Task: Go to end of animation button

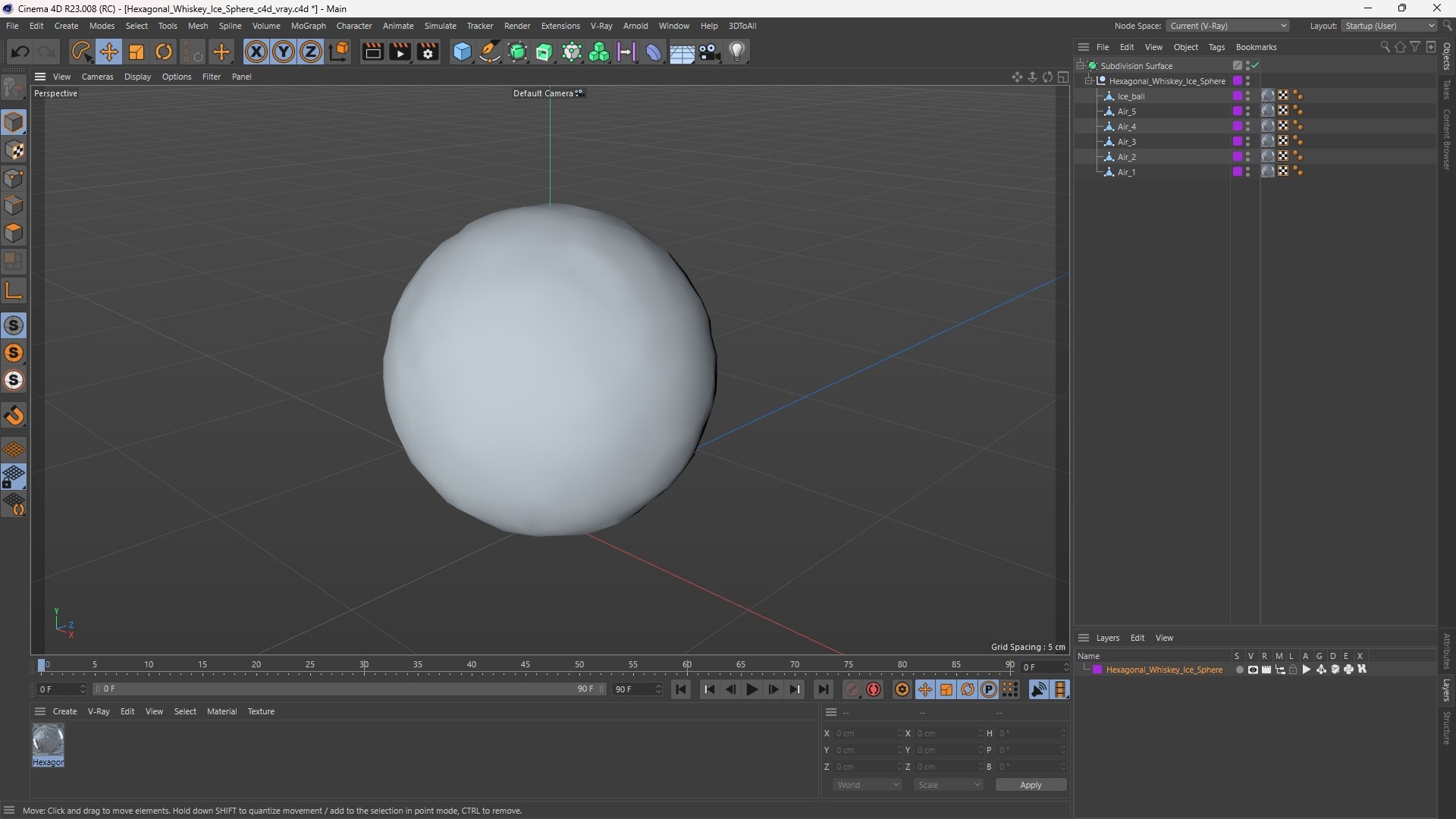Action: (x=823, y=689)
